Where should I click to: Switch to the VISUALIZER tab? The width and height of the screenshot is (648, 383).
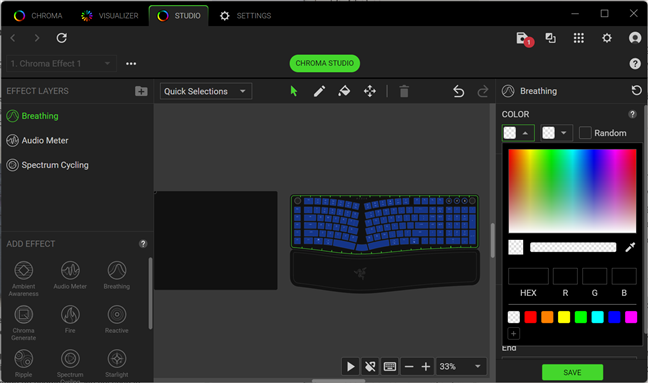point(110,16)
